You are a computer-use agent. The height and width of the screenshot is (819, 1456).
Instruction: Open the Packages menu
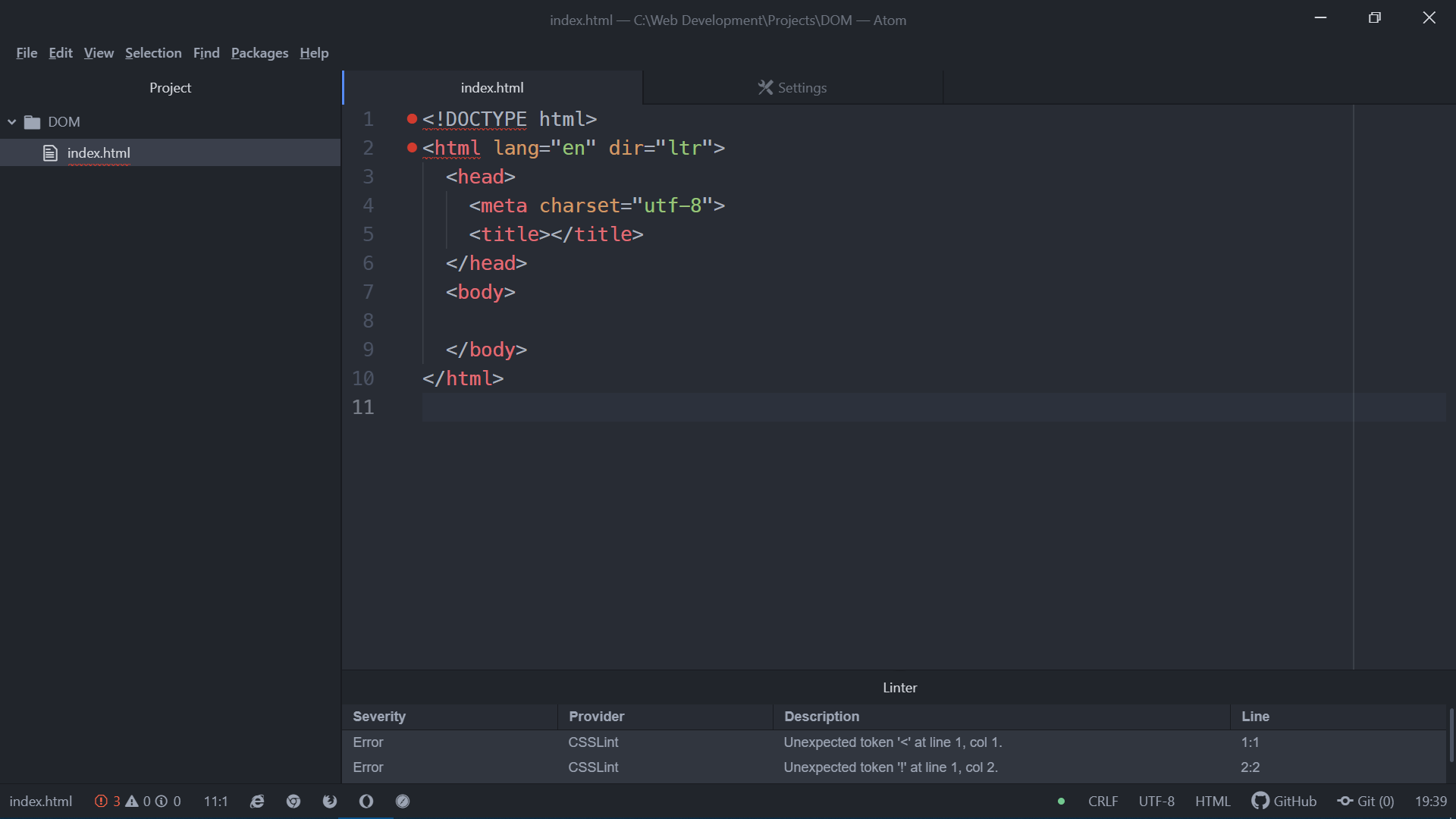[x=259, y=53]
